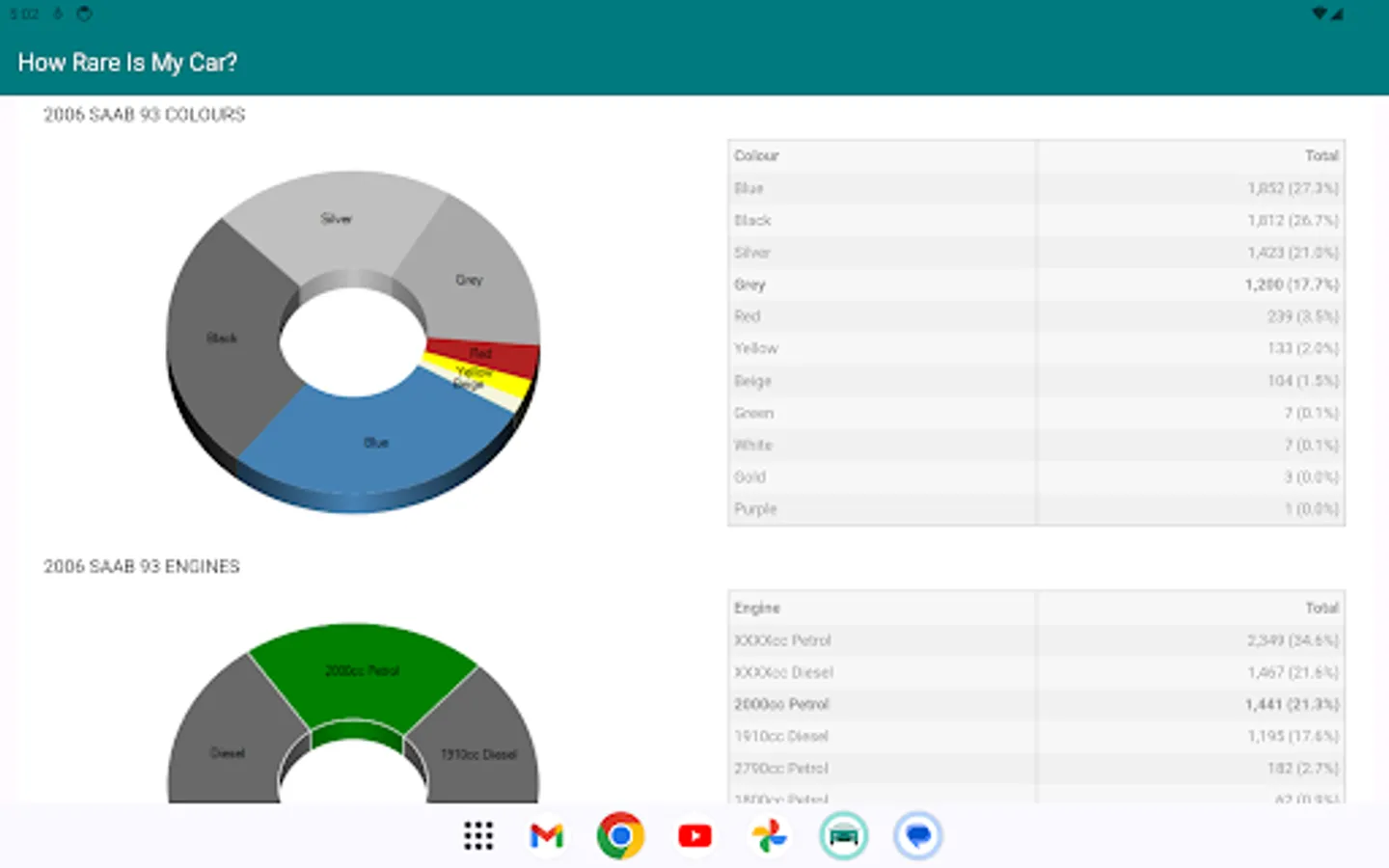Click the '2006 SAAB 93 COLOURS' heading
The image size is (1389, 868).
pyautogui.click(x=145, y=115)
